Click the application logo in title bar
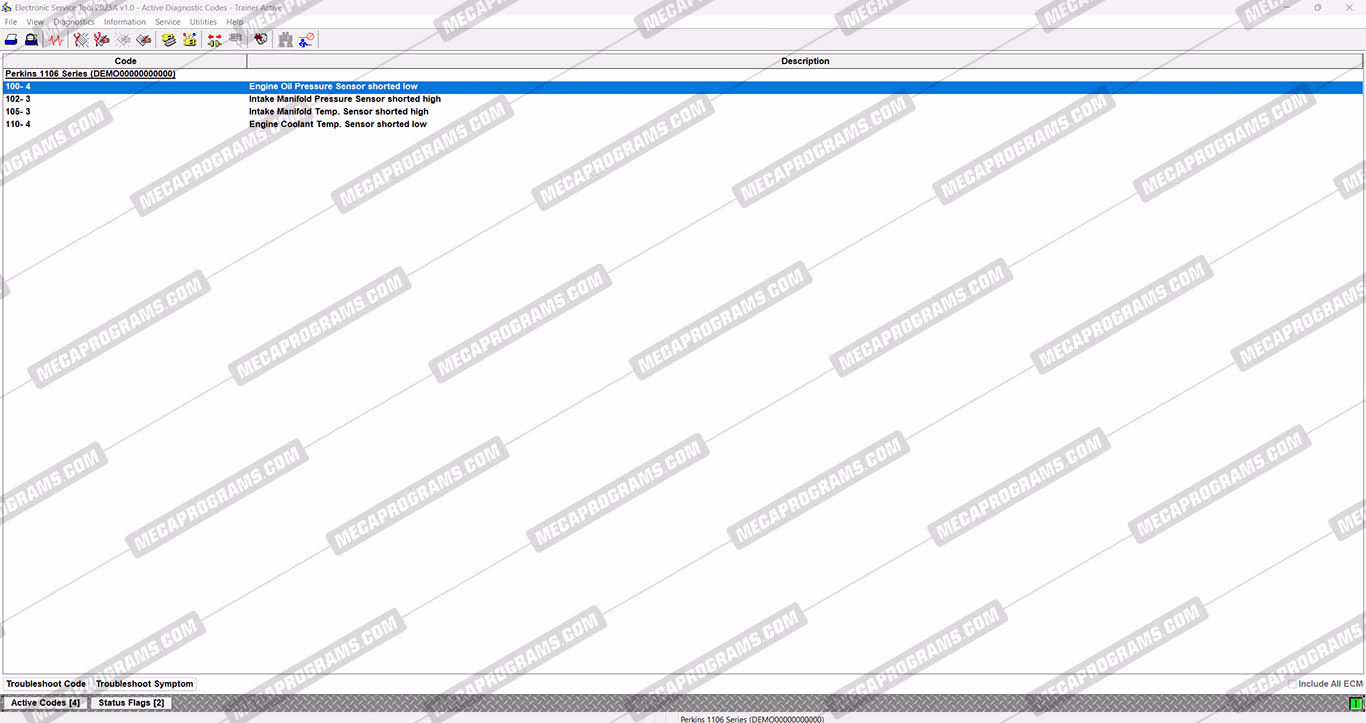This screenshot has width=1366, height=723. pos(7,7)
